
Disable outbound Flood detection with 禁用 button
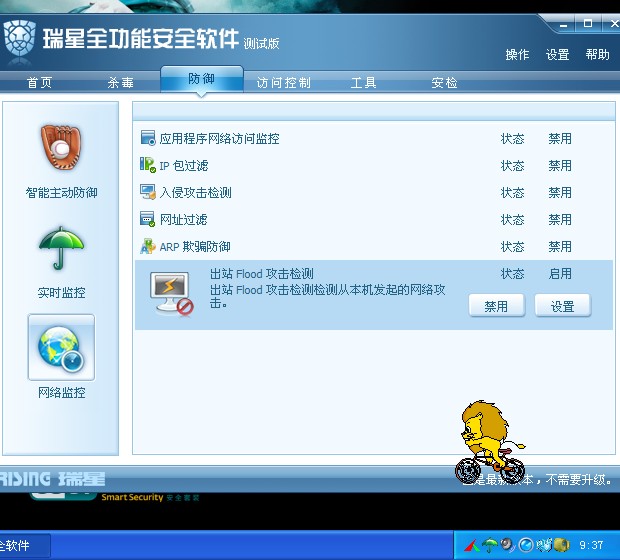(x=497, y=306)
